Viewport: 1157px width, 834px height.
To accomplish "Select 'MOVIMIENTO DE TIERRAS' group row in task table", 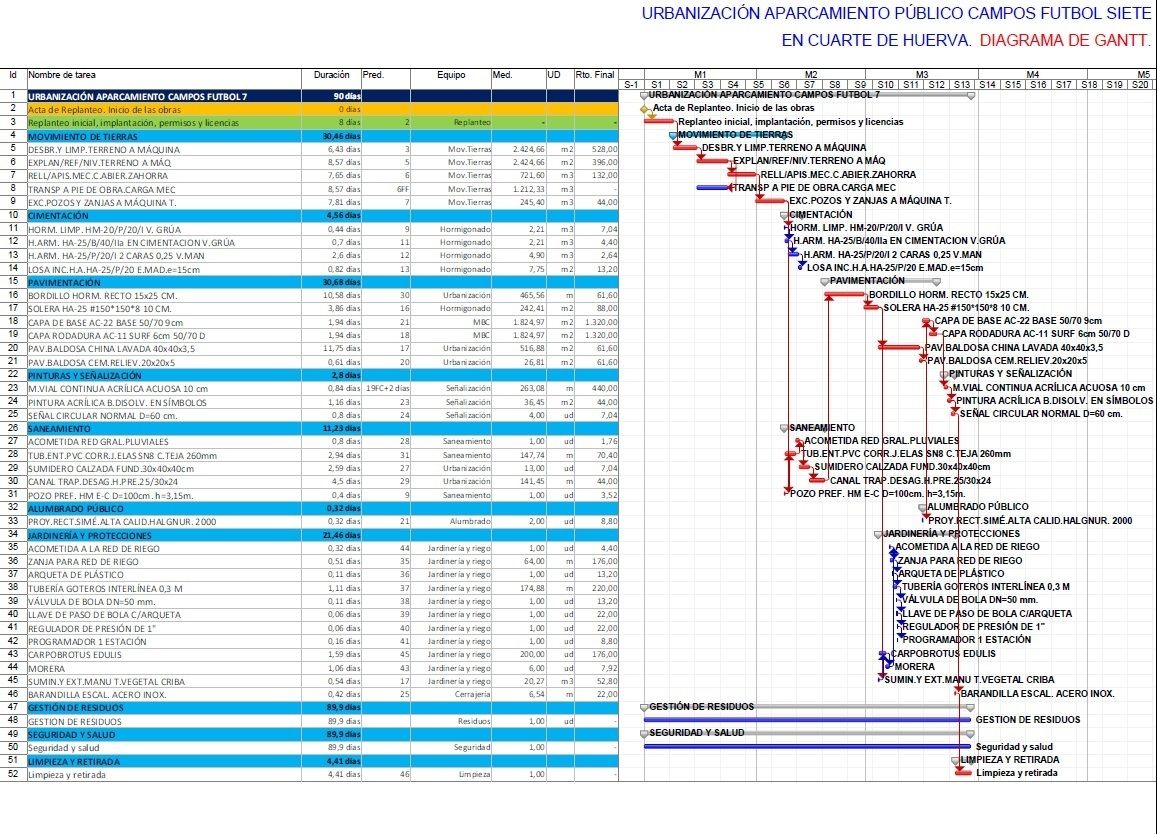I will (x=309, y=136).
